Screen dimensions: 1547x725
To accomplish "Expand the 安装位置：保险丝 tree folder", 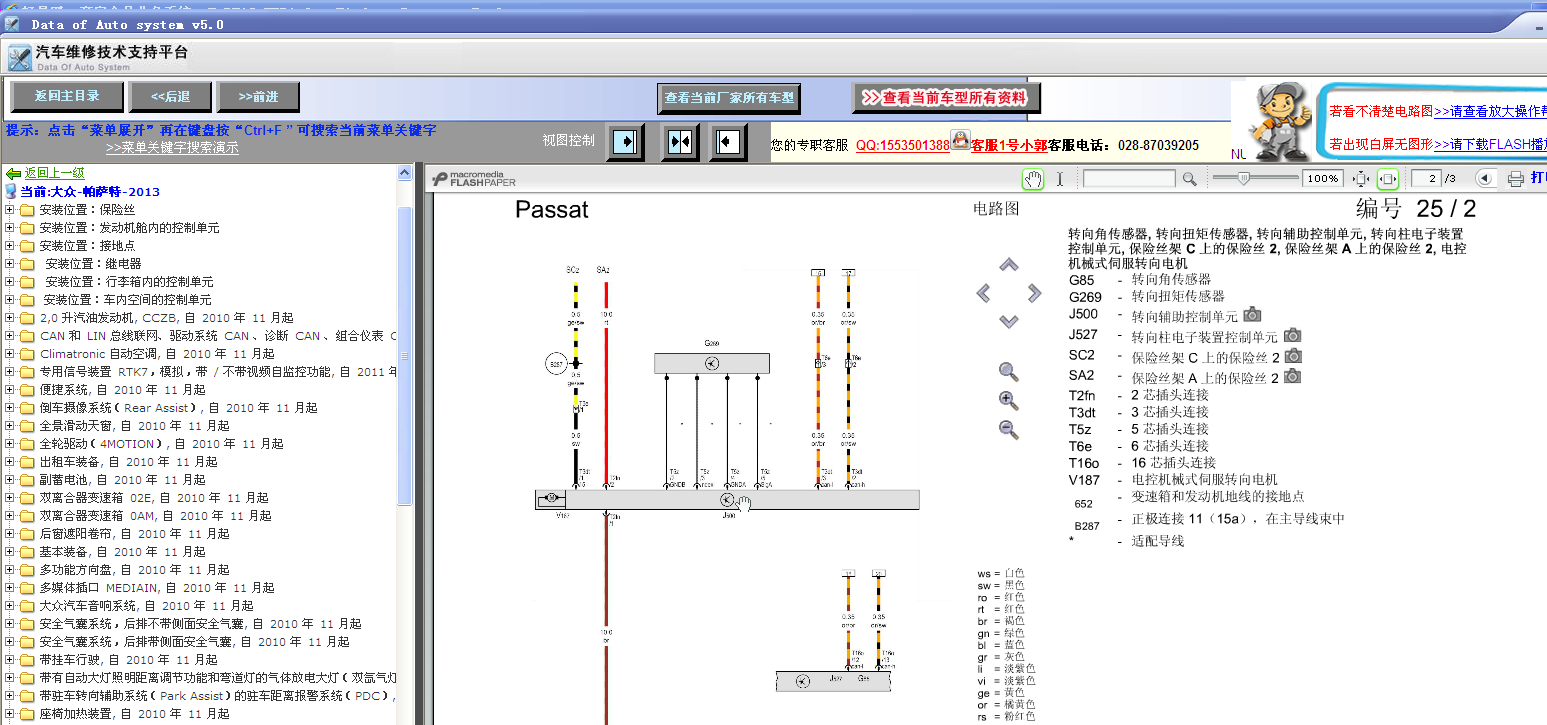I will pos(10,210).
